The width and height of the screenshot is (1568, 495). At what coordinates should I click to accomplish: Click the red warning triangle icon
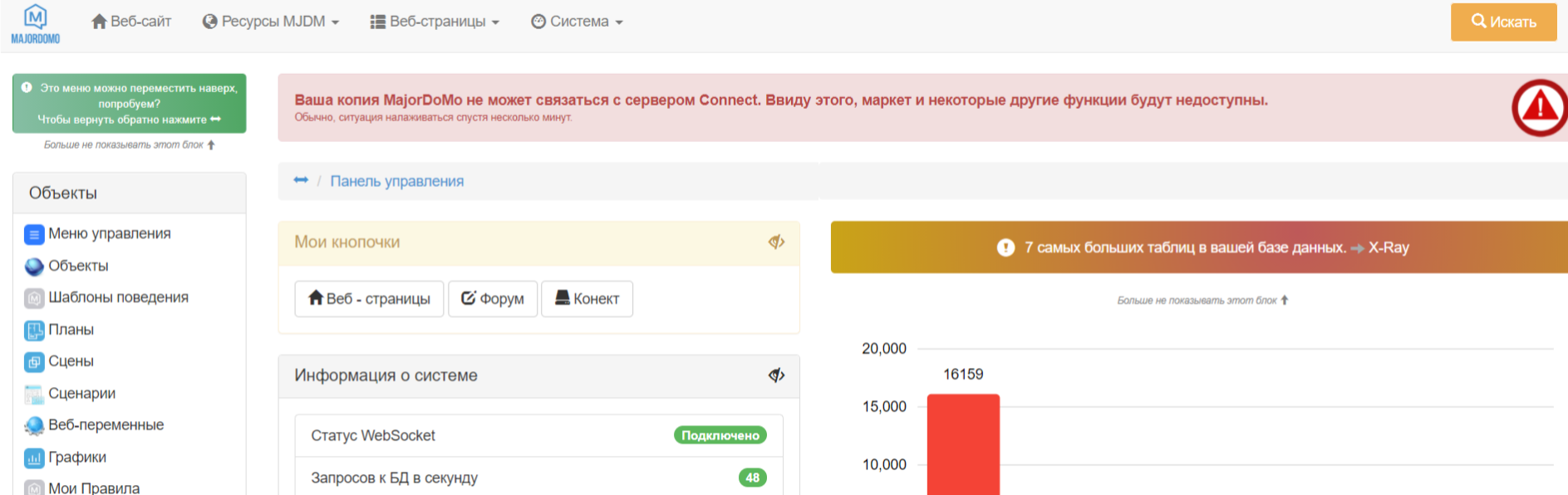tap(1540, 107)
